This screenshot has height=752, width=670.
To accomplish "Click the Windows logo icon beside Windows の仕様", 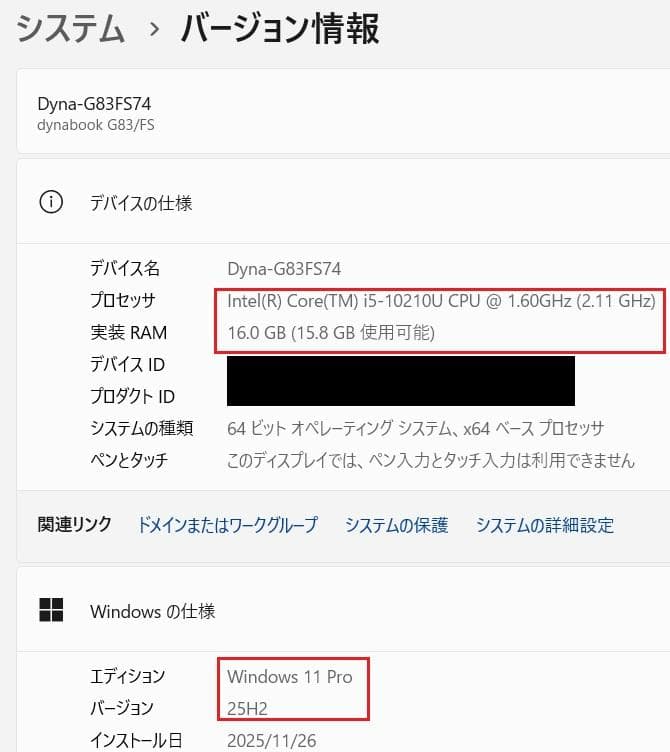I will [x=51, y=610].
